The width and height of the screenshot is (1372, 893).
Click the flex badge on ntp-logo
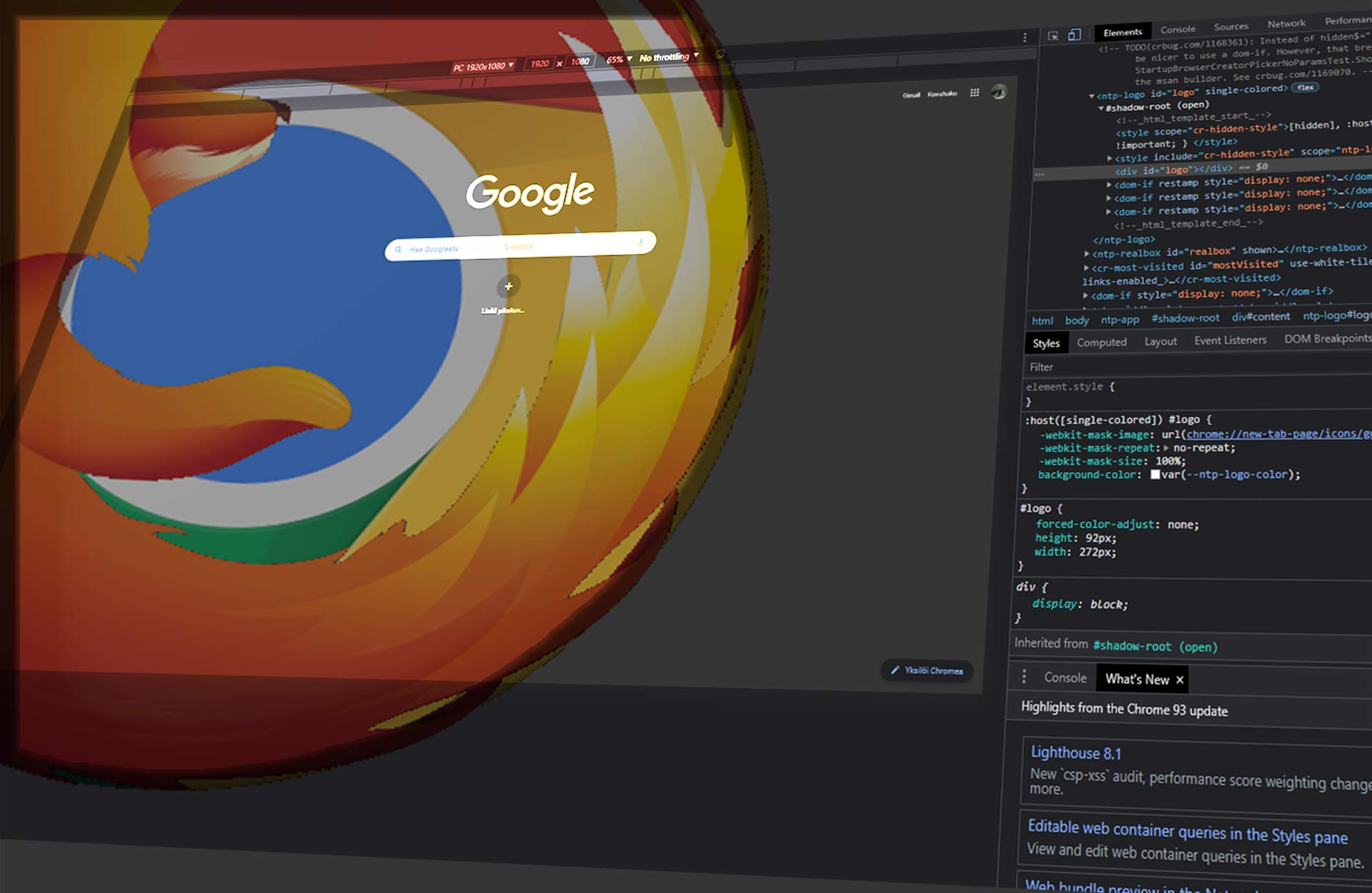point(1306,88)
